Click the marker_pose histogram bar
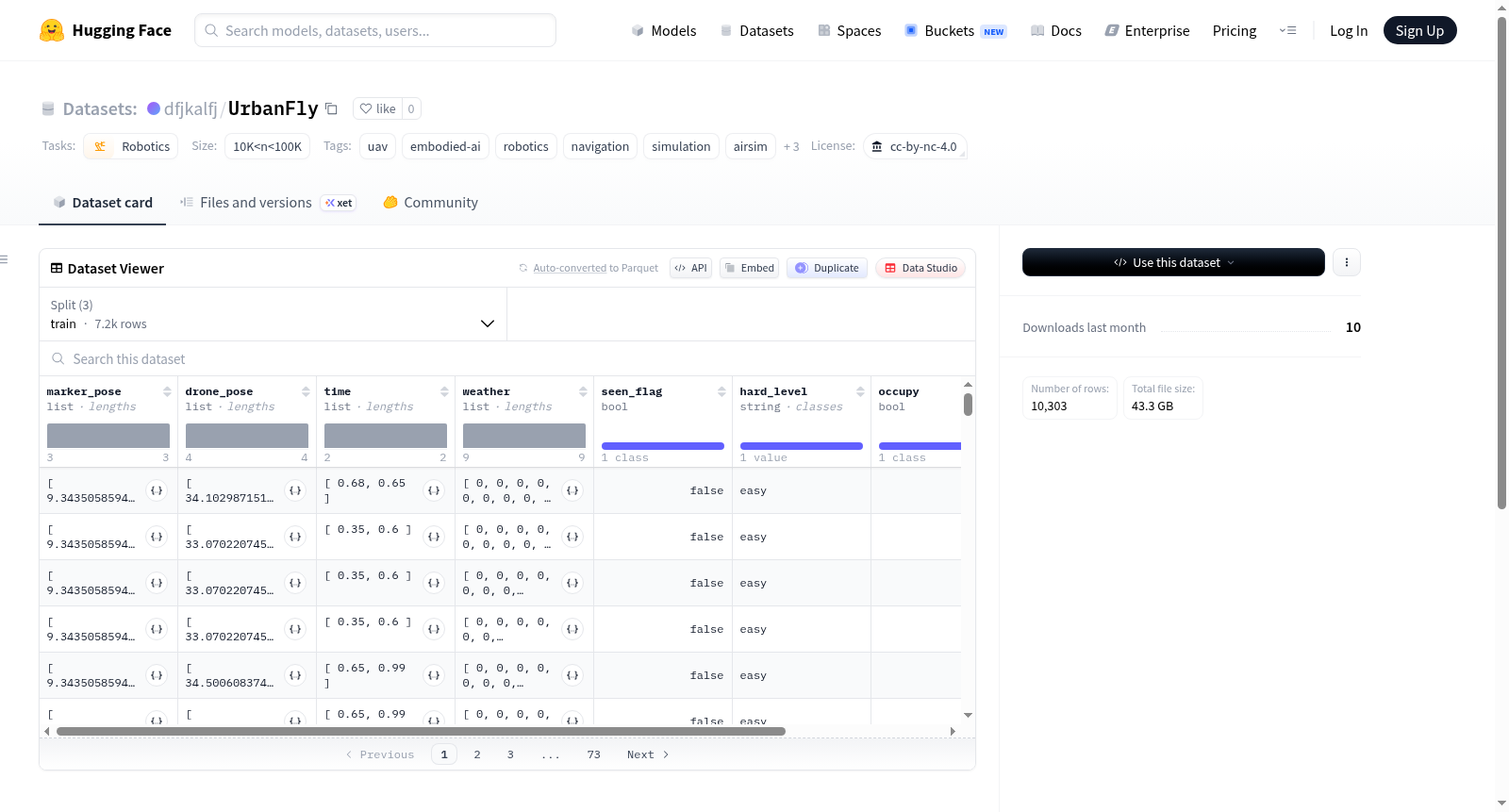The image size is (1509, 812). pos(108,436)
